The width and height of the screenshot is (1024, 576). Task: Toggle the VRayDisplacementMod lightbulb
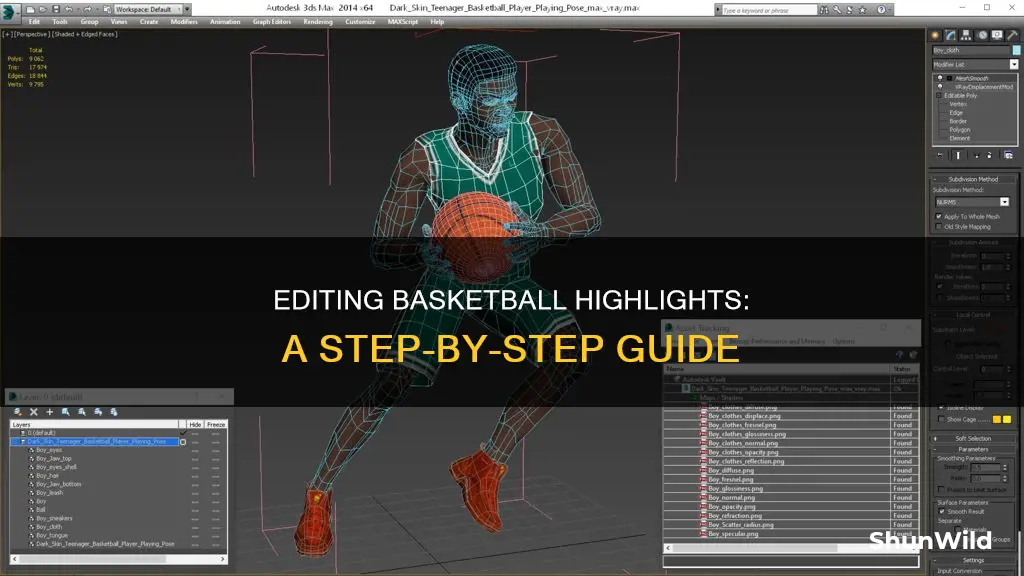(x=940, y=87)
